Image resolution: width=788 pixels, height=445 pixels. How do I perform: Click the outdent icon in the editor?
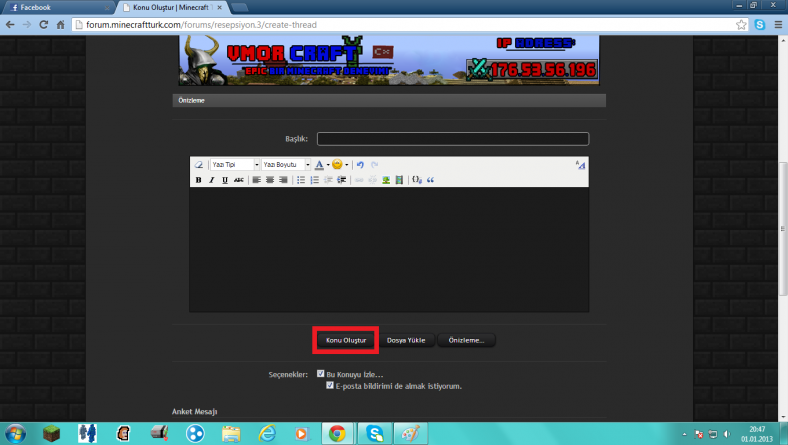[328, 180]
